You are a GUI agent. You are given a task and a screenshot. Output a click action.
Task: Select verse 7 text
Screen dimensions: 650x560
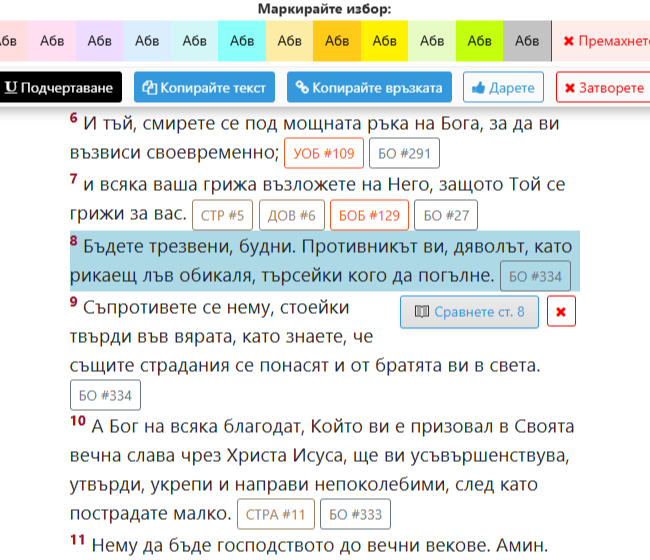coord(318,199)
